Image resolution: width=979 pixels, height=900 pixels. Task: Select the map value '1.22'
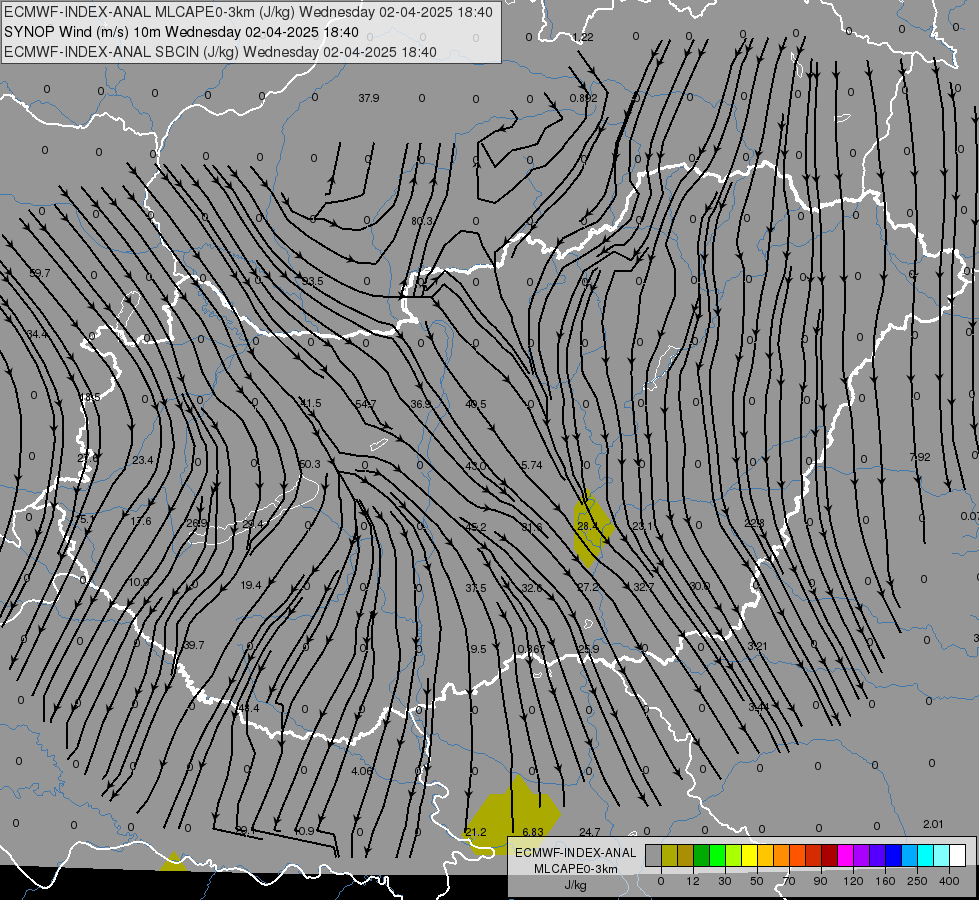583,37
